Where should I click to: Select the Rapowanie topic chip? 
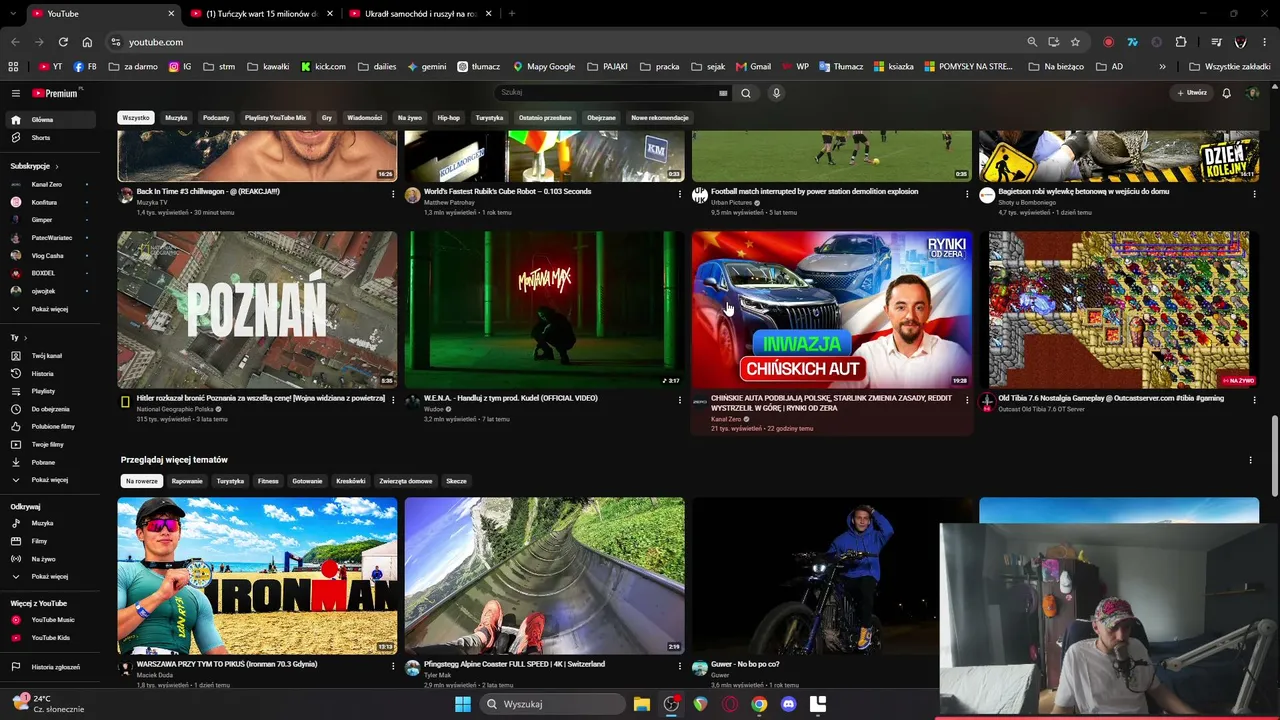(x=187, y=481)
